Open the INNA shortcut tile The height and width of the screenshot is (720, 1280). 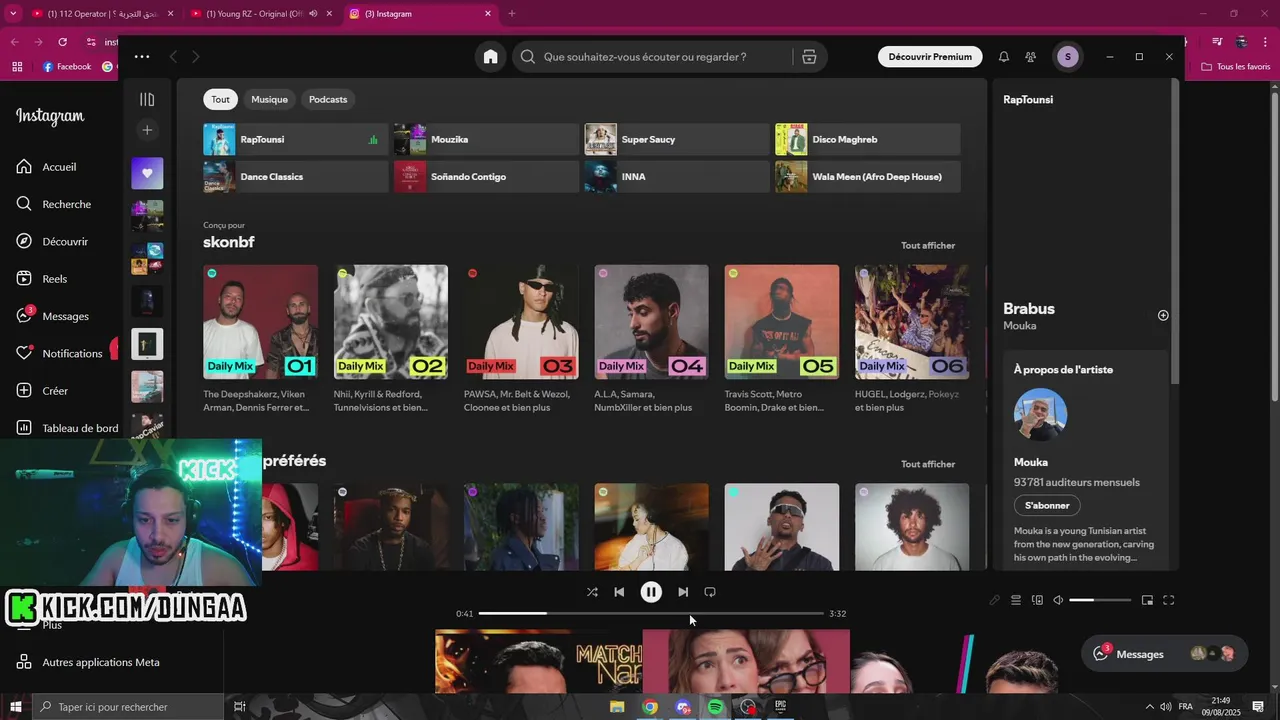(x=677, y=177)
